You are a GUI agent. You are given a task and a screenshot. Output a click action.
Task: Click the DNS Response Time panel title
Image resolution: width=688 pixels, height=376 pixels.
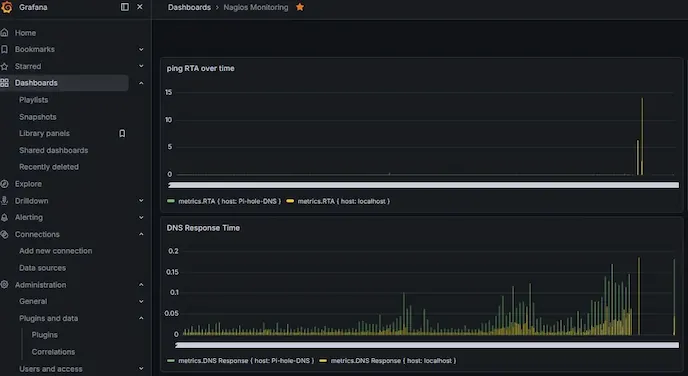(203, 228)
